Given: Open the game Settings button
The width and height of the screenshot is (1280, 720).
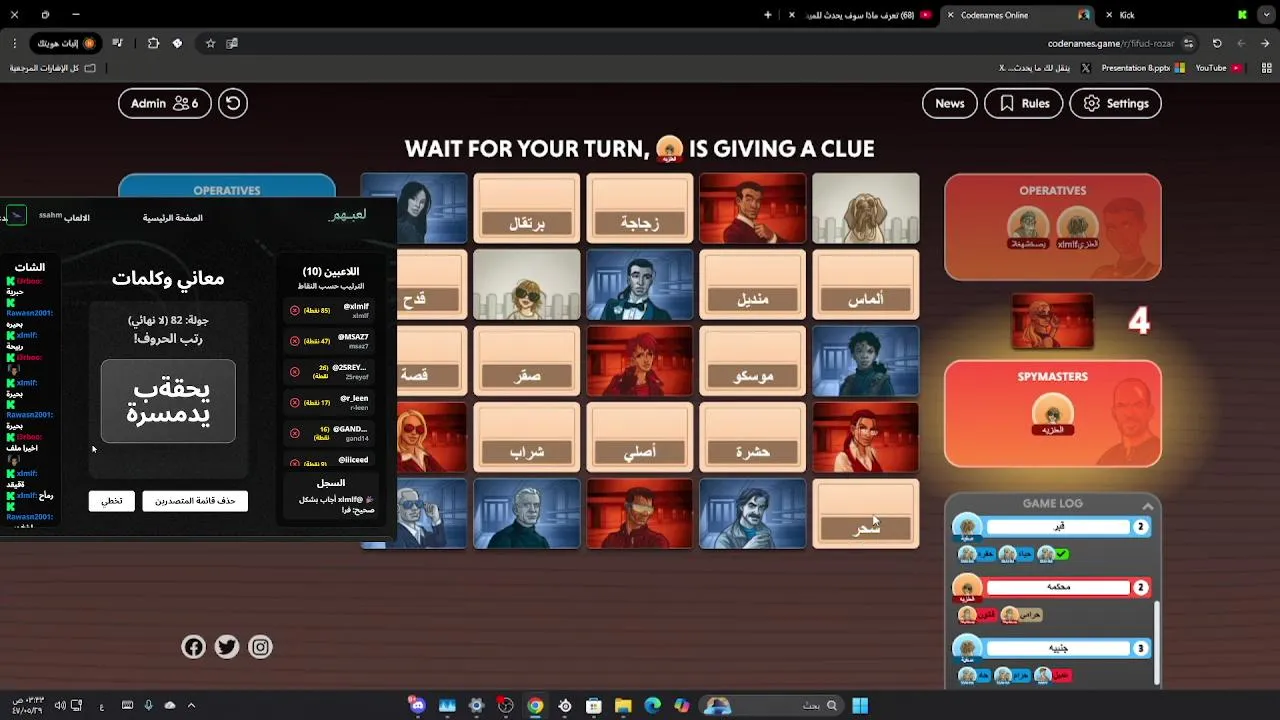Looking at the screenshot, I should tap(1116, 103).
